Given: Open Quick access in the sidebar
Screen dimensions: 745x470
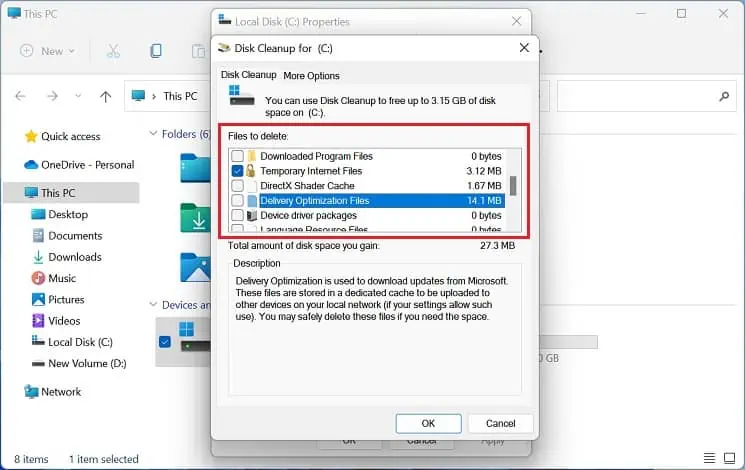Looking at the screenshot, I should pyautogui.click(x=70, y=136).
